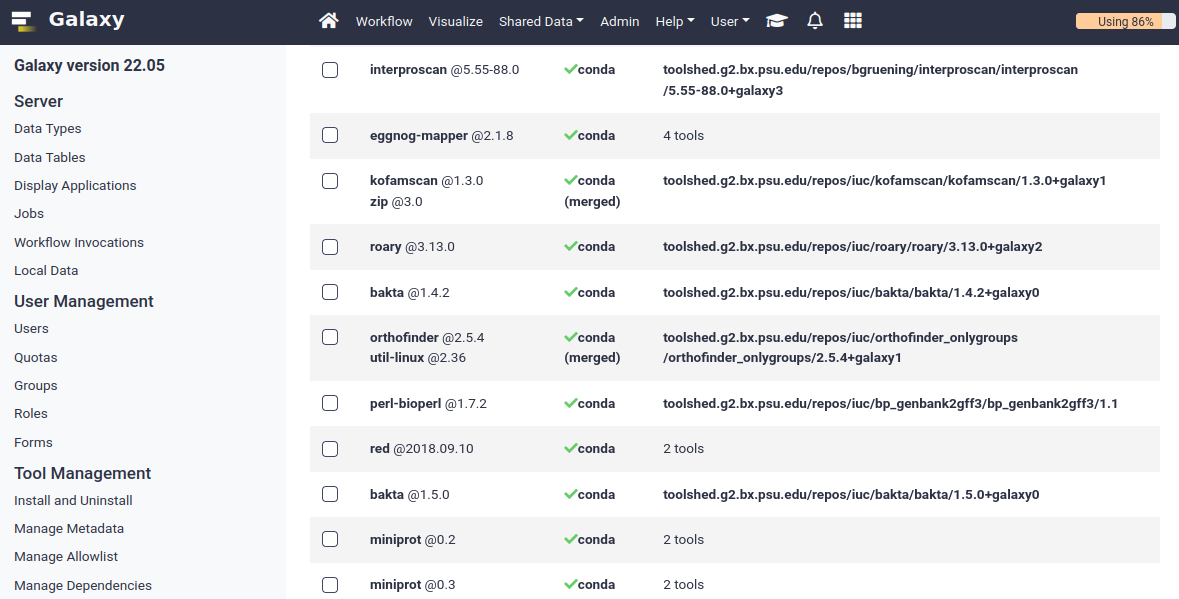This screenshot has width=1179, height=599.
Task: Click the Using 86% quota meter
Action: 1125,22
